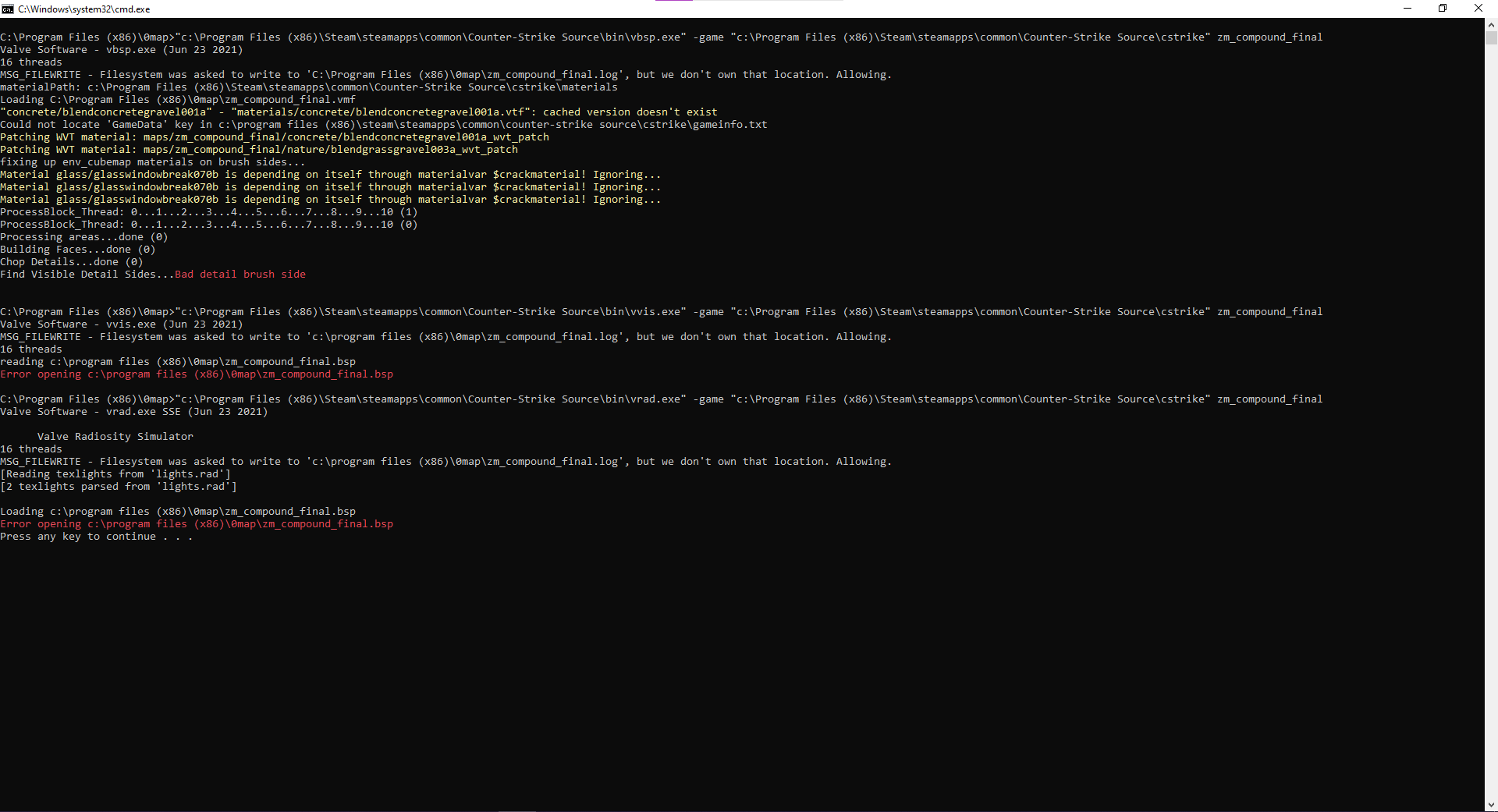Viewport: 1498px width, 812px height.
Task: Restore down the command prompt window
Action: click(x=1443, y=9)
